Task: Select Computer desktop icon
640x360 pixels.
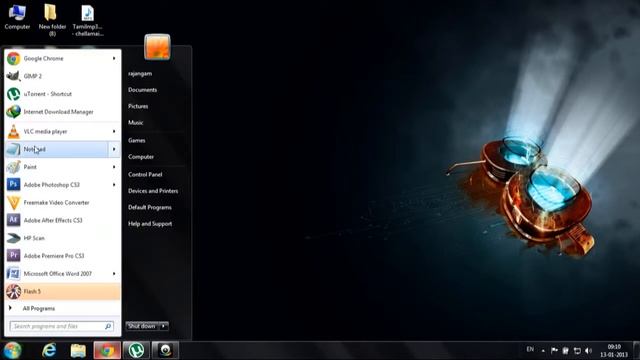Action: pos(17,17)
